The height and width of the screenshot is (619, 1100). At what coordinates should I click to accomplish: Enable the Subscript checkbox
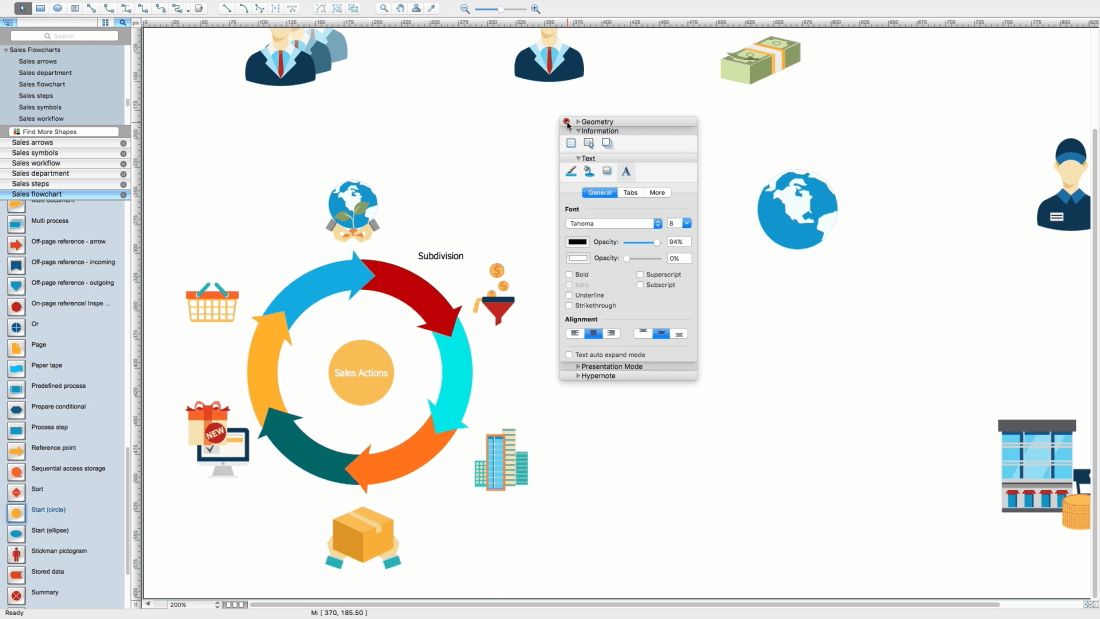640,285
